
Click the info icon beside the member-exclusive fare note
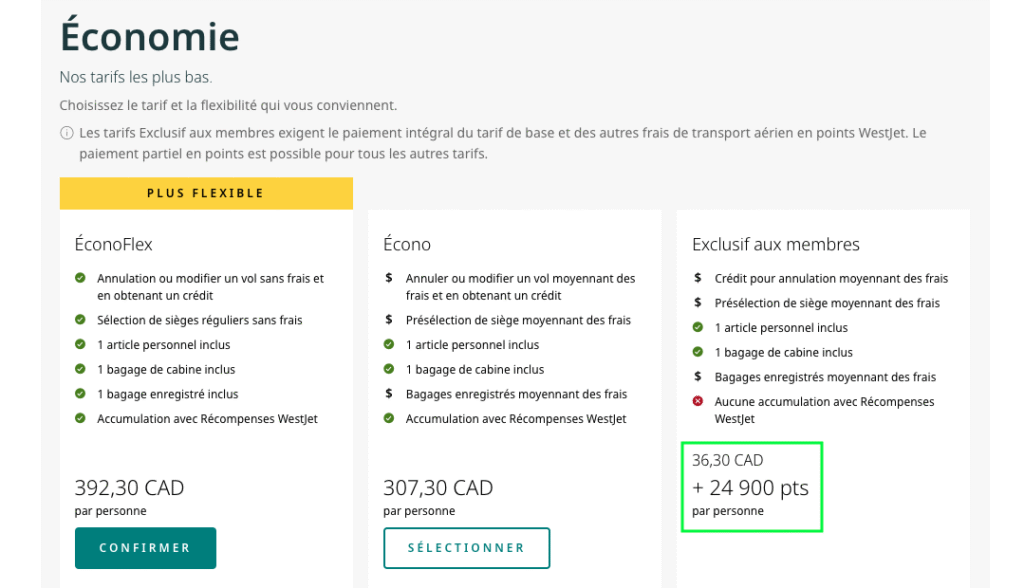pos(67,133)
